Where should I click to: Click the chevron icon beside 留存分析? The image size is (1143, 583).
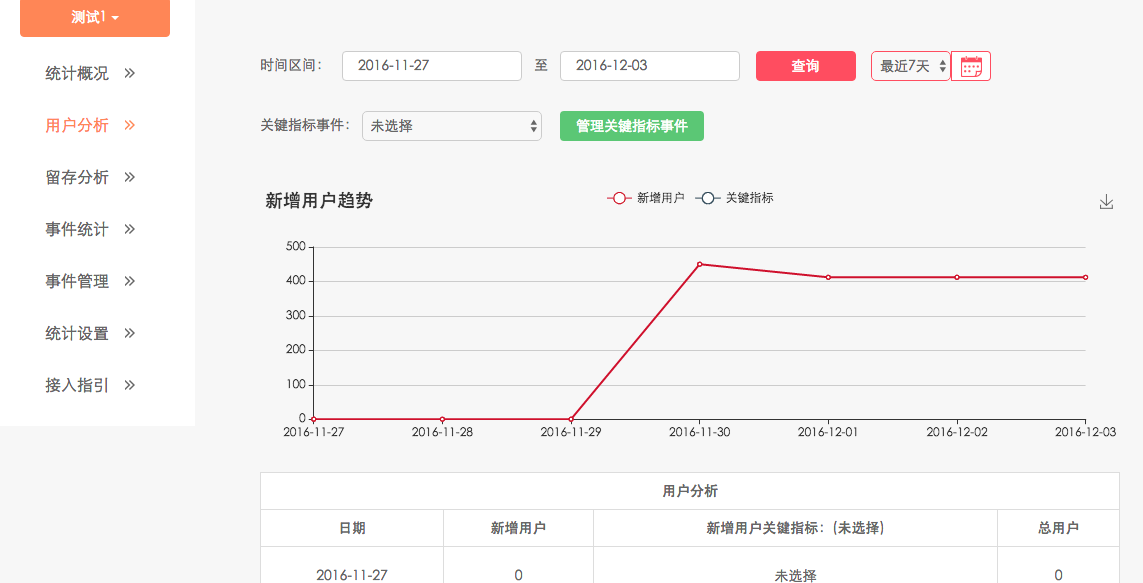pyautogui.click(x=129, y=177)
